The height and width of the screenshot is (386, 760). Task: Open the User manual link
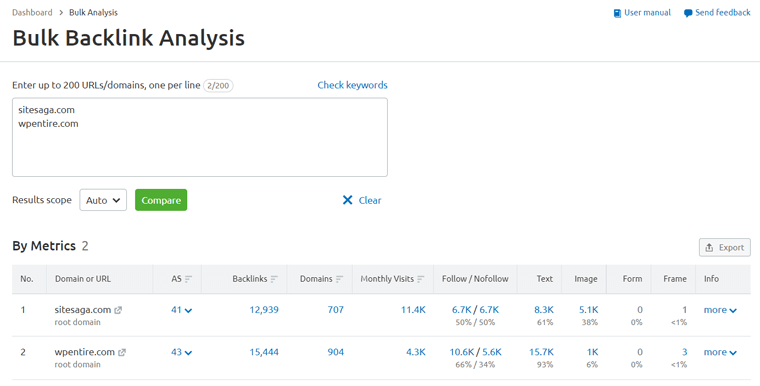[642, 13]
